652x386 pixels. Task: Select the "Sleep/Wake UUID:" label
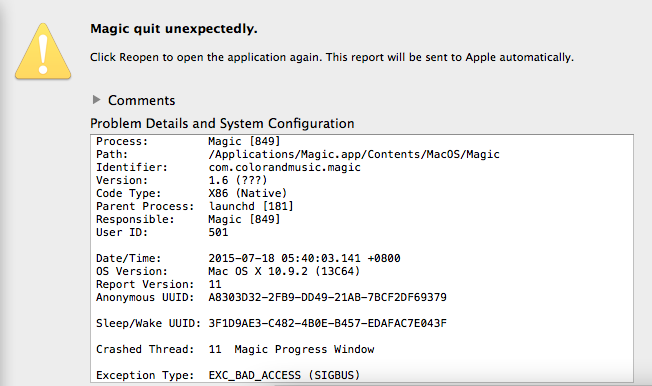[148, 323]
